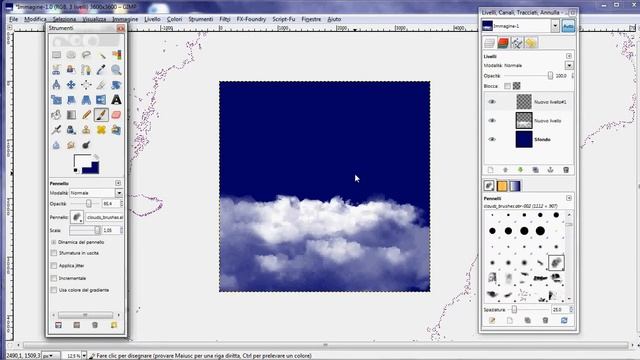This screenshot has height=360, width=640.
Task: Select the Heal tool
Action: click(x=101, y=130)
